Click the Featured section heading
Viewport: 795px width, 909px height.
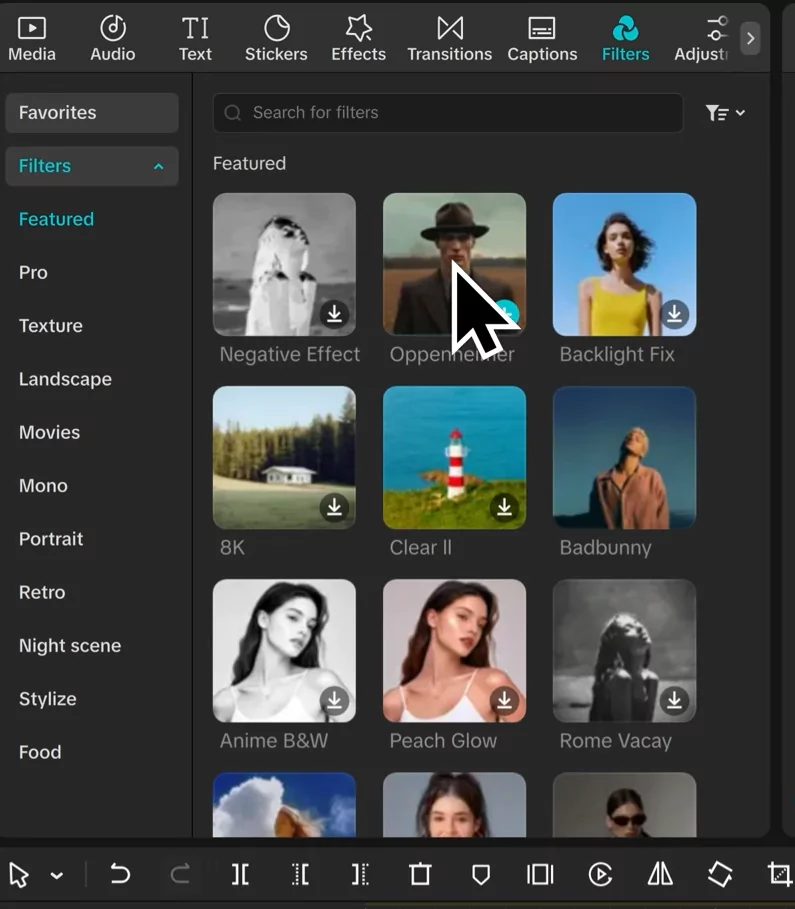point(249,163)
